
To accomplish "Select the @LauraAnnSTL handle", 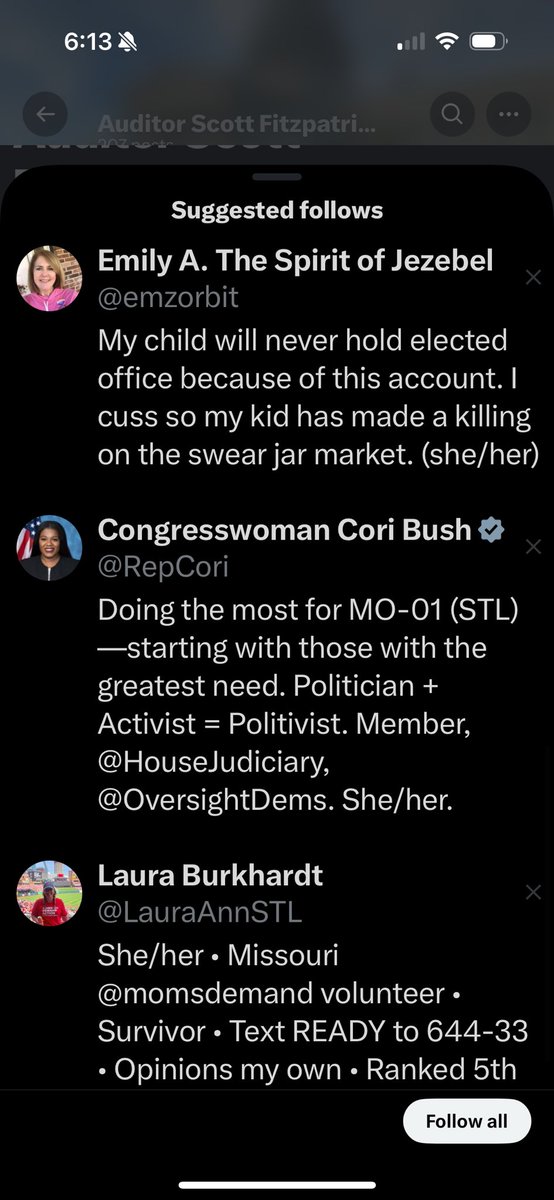I will click(x=199, y=912).
